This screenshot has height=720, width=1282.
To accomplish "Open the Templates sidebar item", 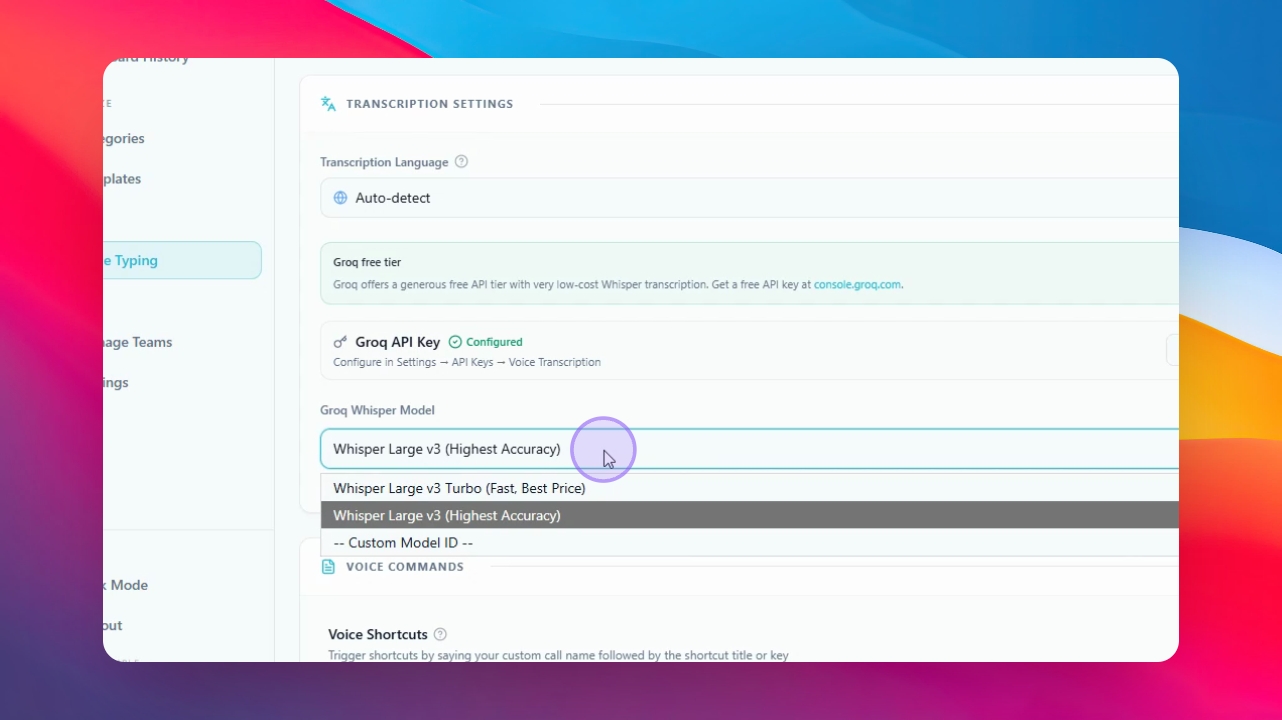I will (x=122, y=179).
